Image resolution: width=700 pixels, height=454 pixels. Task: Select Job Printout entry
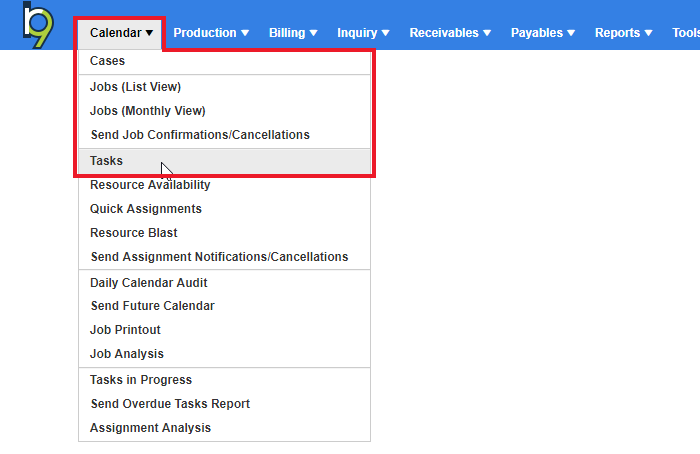[125, 330]
